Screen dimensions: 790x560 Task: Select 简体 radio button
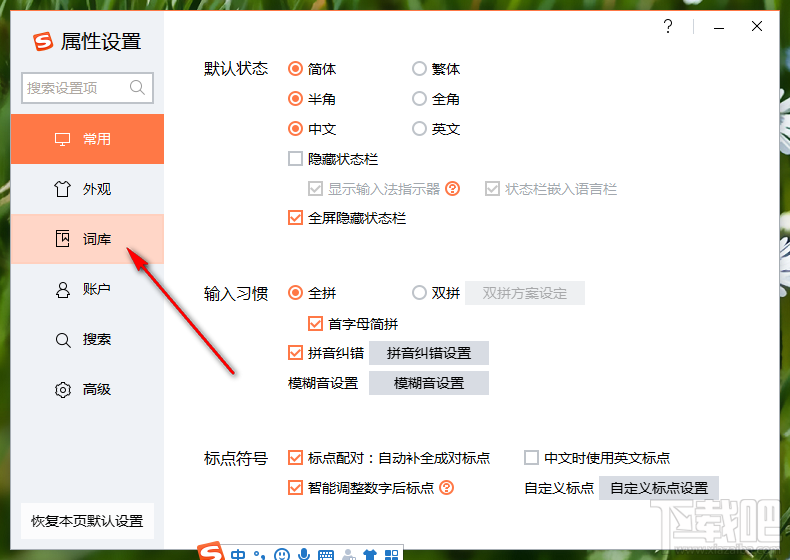point(295,69)
